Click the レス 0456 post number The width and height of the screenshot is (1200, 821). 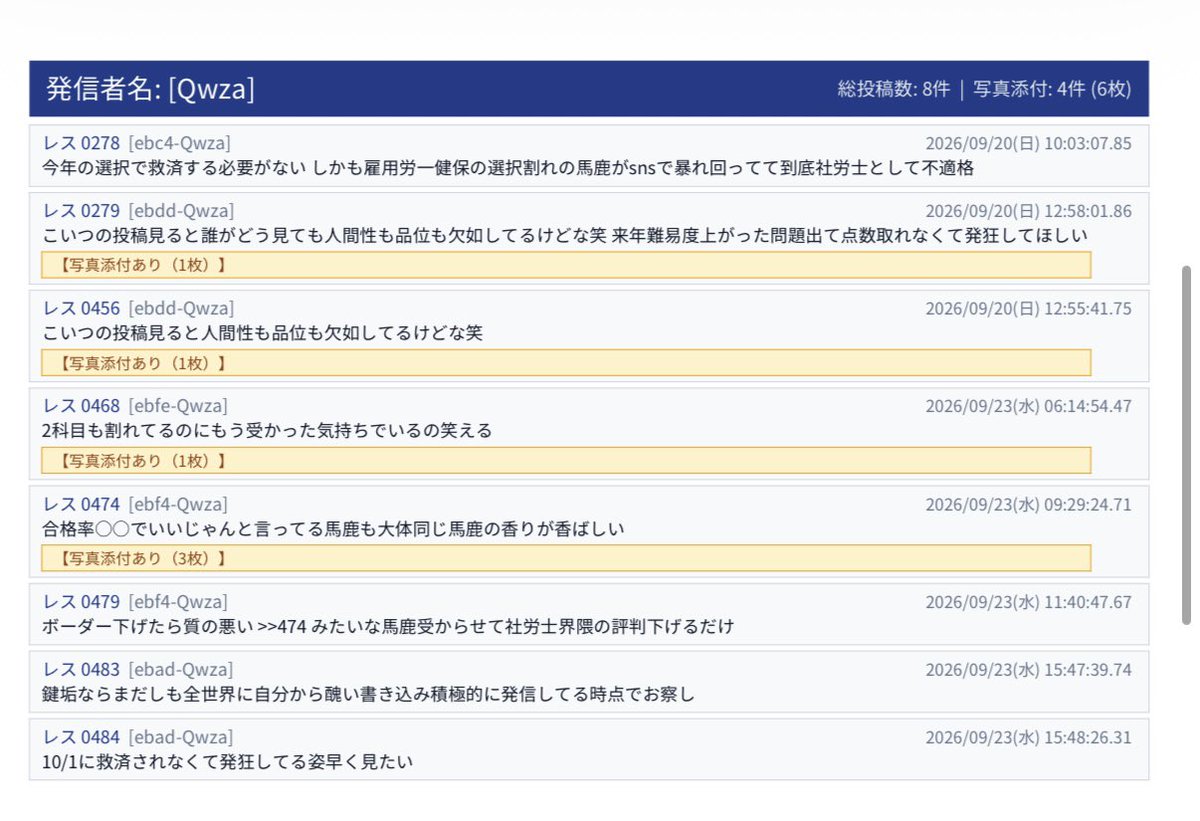tap(81, 308)
